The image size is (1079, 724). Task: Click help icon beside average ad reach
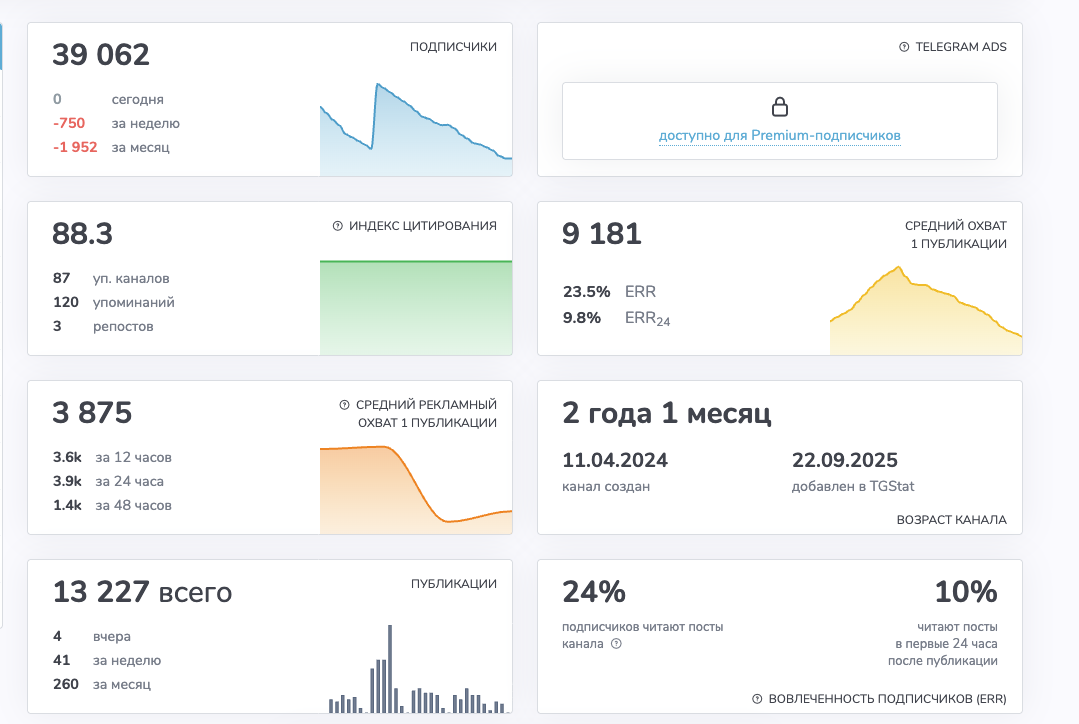[x=344, y=405]
